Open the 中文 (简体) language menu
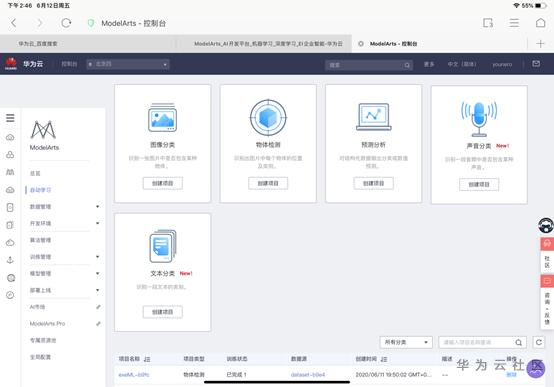 (462, 64)
